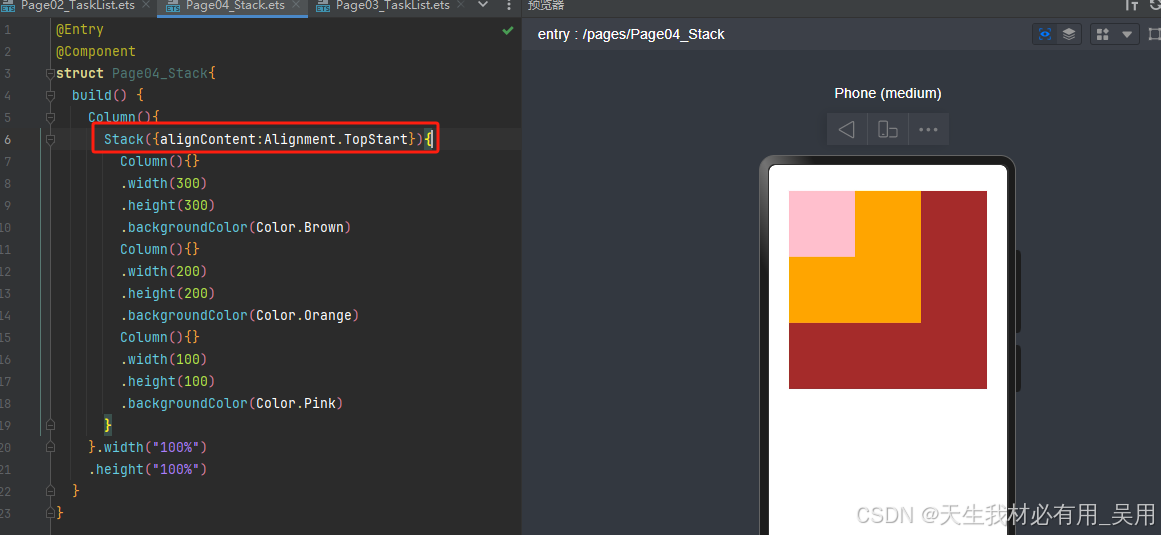Screen dimensions: 1161x535
Task: Select the Page04_Stack.ets editor tab
Action: point(235,5)
